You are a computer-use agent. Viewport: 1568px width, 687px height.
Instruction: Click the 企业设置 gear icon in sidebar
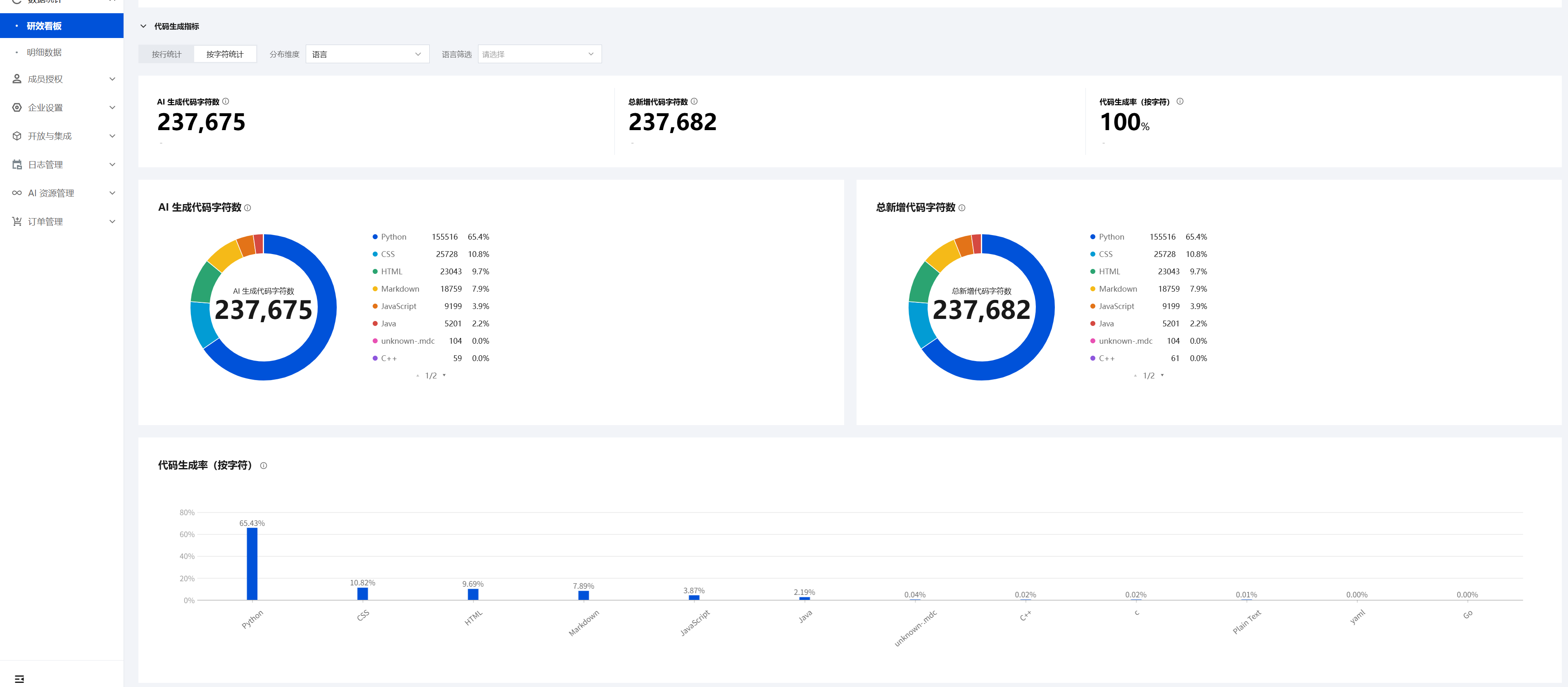pos(17,108)
